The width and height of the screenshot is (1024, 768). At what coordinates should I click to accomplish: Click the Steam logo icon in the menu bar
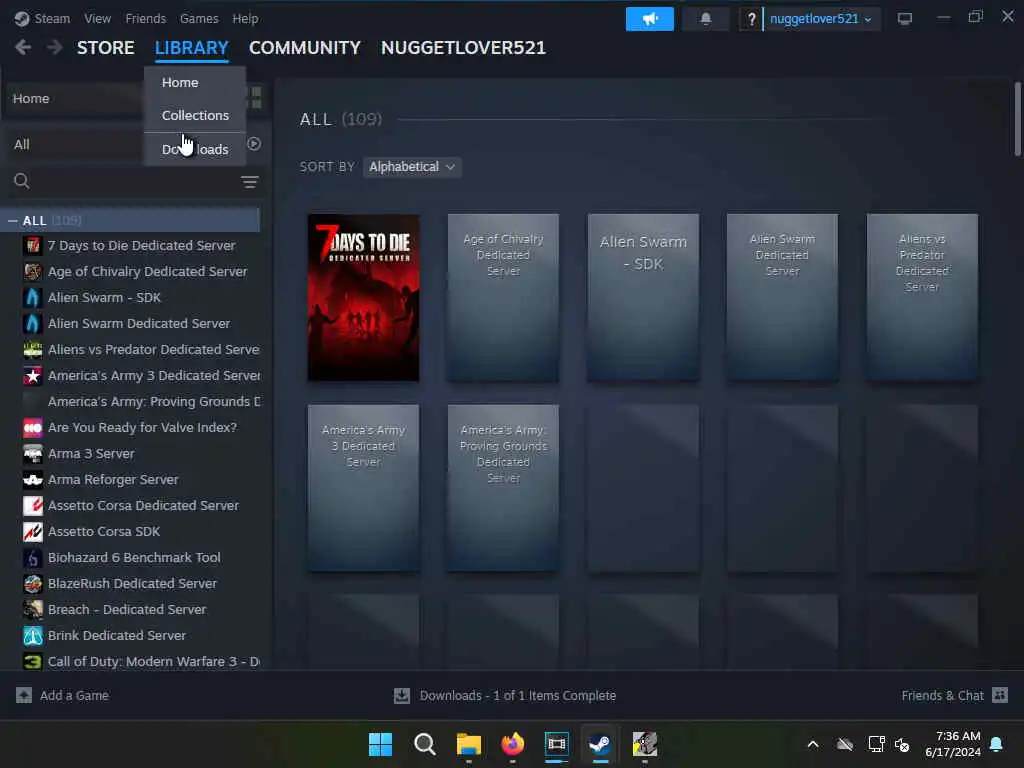click(22, 18)
